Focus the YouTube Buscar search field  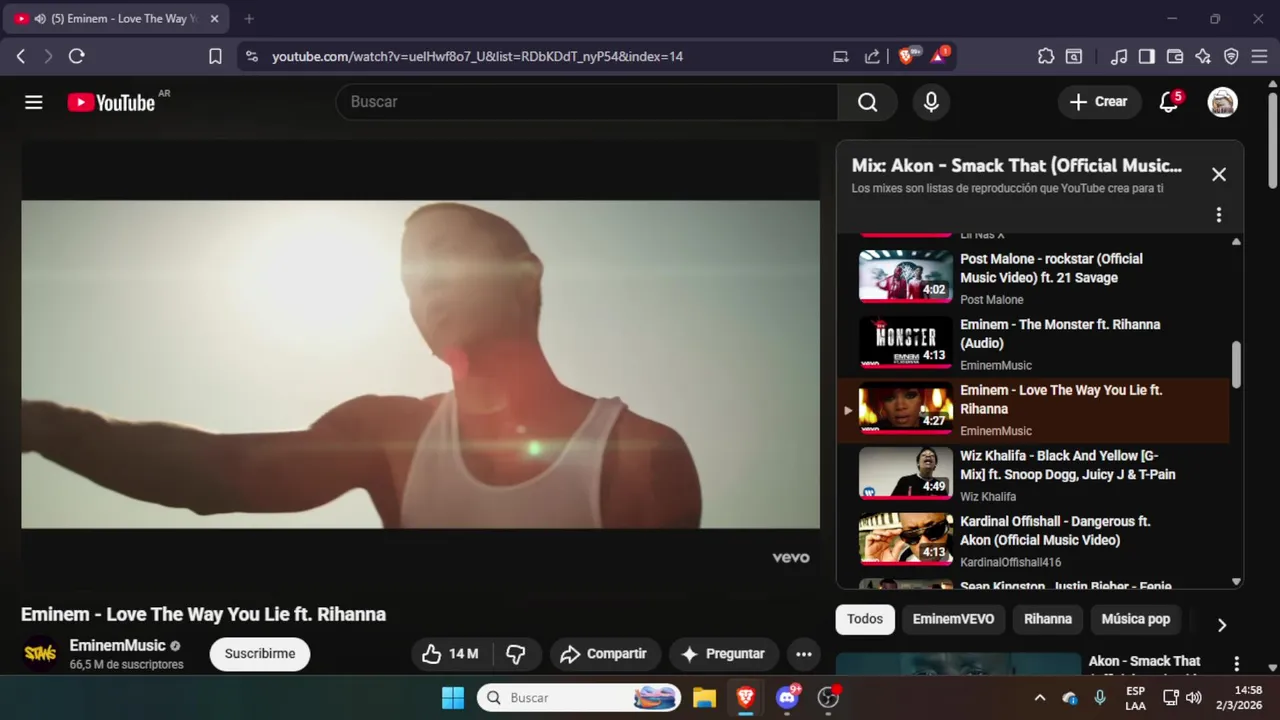tap(588, 102)
